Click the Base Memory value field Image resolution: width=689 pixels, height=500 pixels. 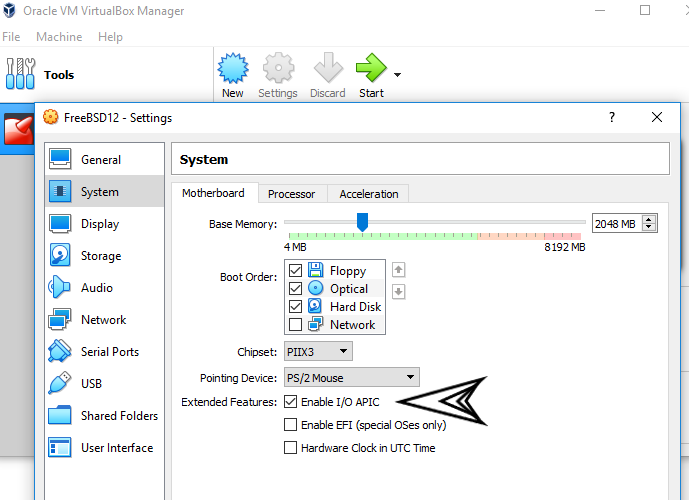coord(616,224)
